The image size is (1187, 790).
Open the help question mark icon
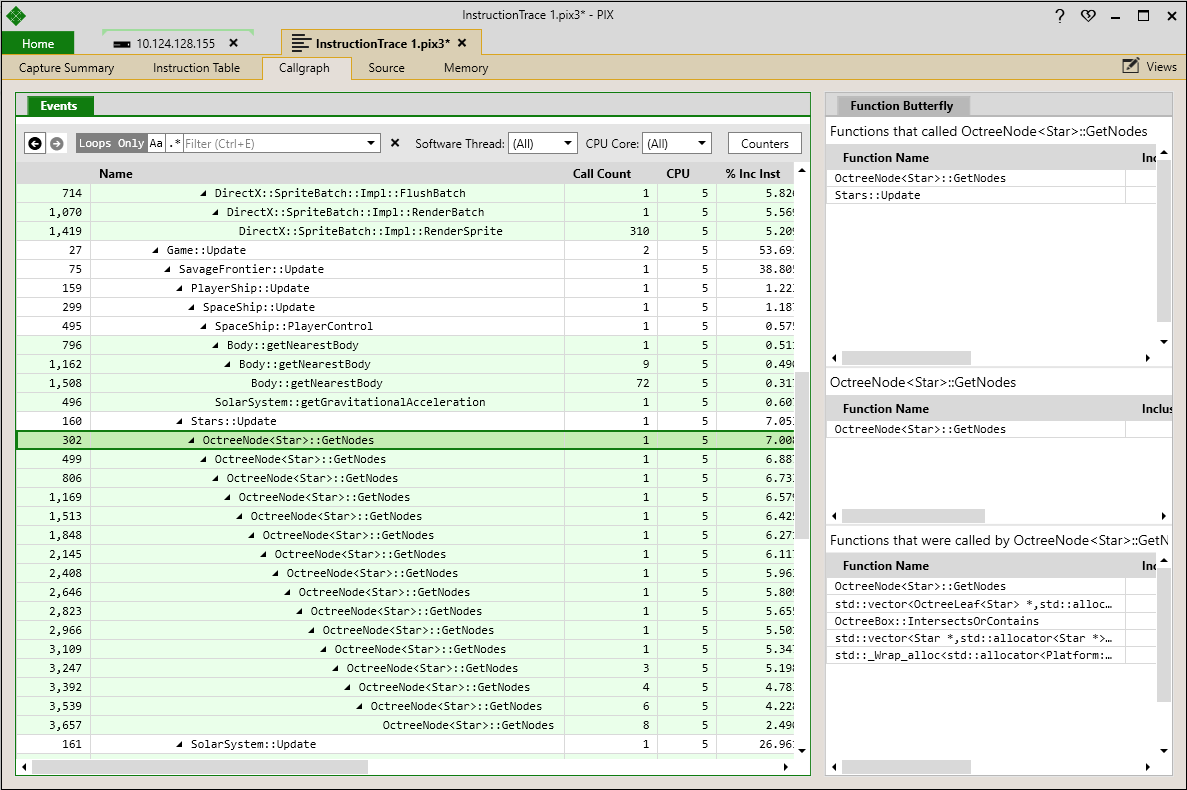click(x=1059, y=16)
